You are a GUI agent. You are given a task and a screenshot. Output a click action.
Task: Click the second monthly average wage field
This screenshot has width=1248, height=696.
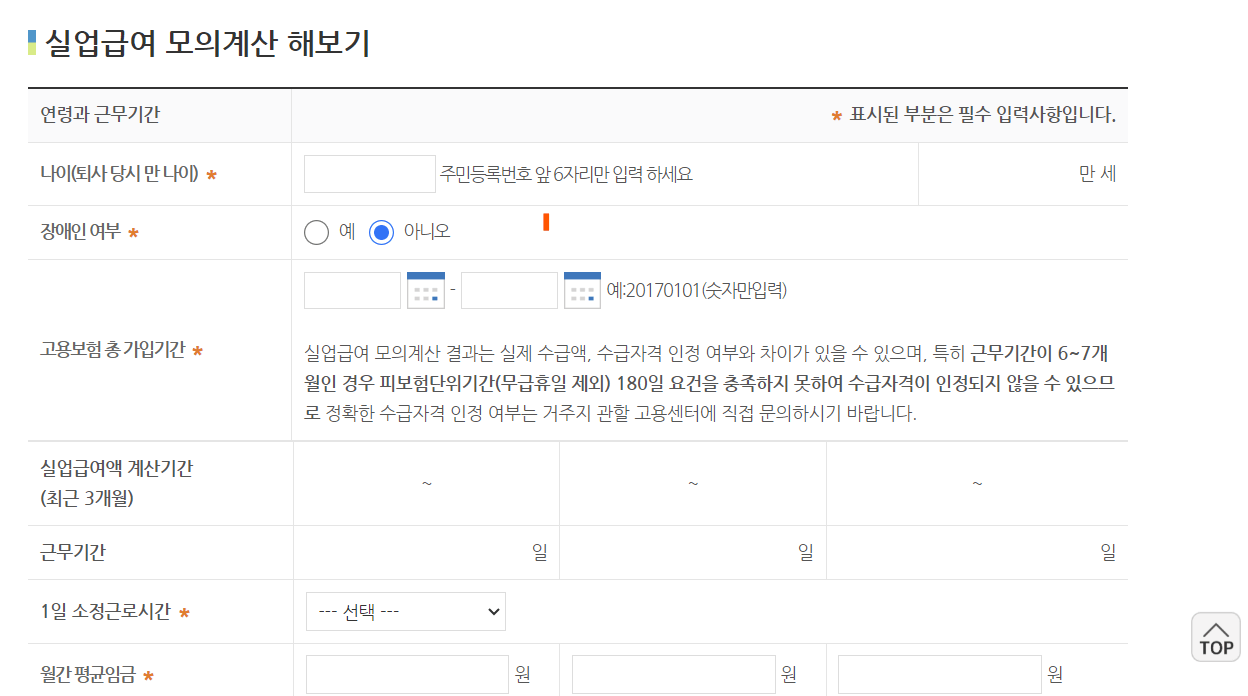pyautogui.click(x=672, y=673)
